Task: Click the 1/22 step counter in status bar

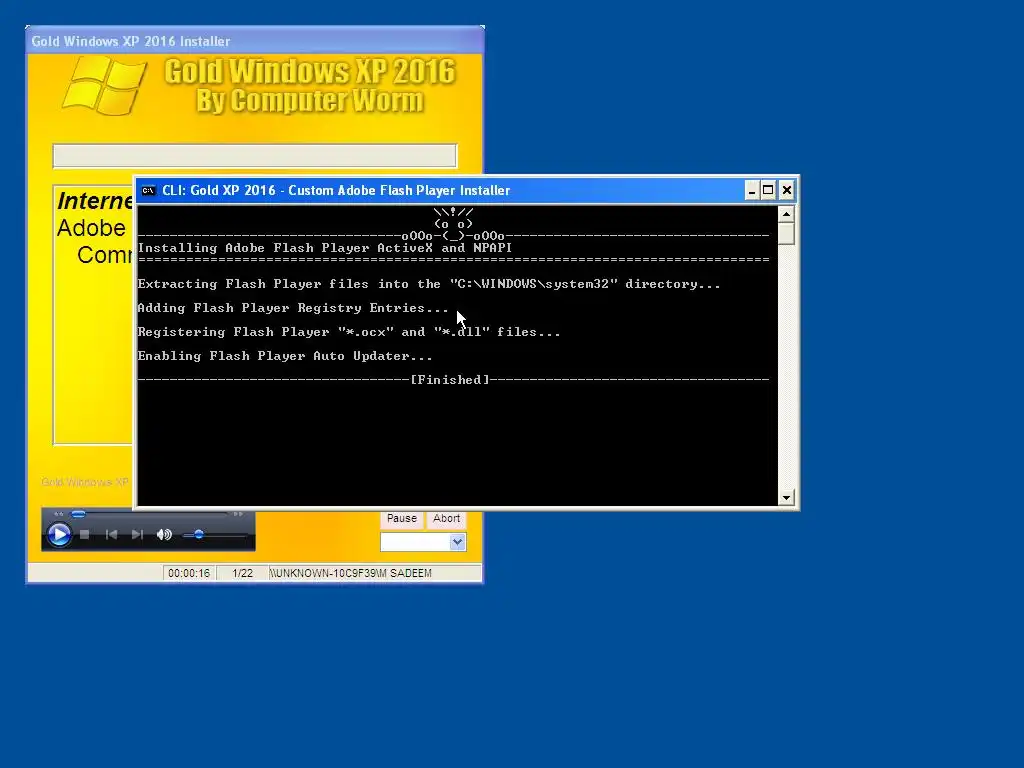Action: click(242, 573)
